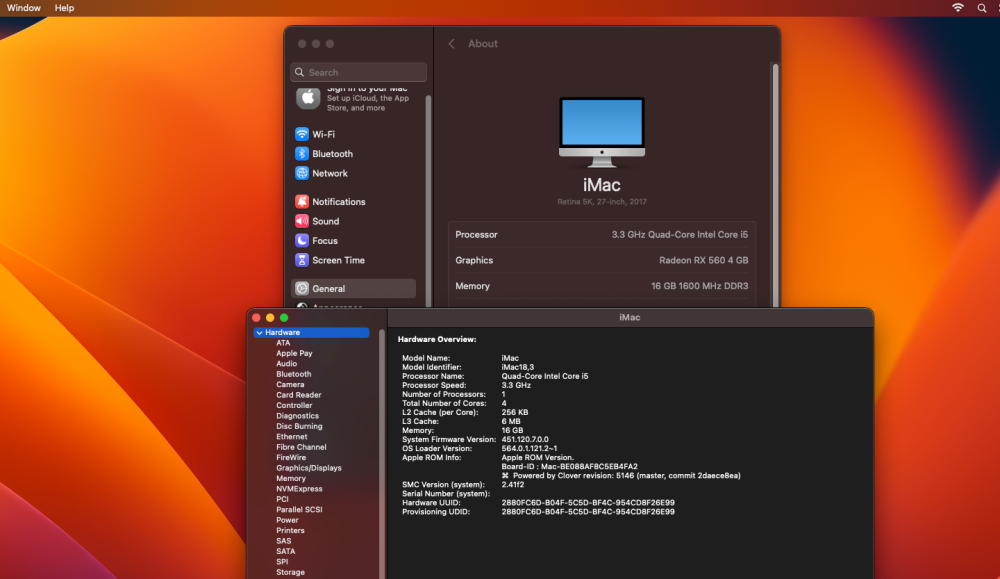The image size is (1000, 579).
Task: Select Camera in the Hardware list
Action: point(290,385)
